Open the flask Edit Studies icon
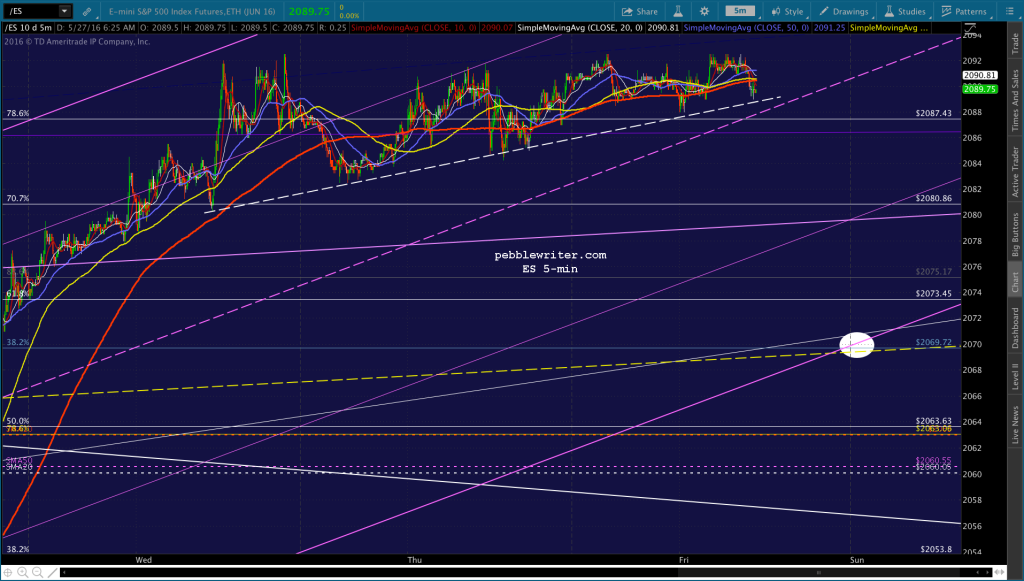 [678, 11]
